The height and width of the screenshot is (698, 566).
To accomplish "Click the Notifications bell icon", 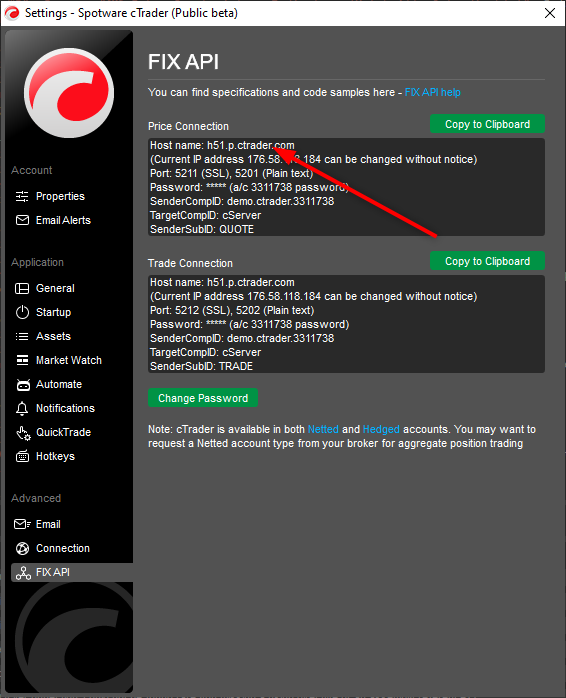I will pos(22,409).
